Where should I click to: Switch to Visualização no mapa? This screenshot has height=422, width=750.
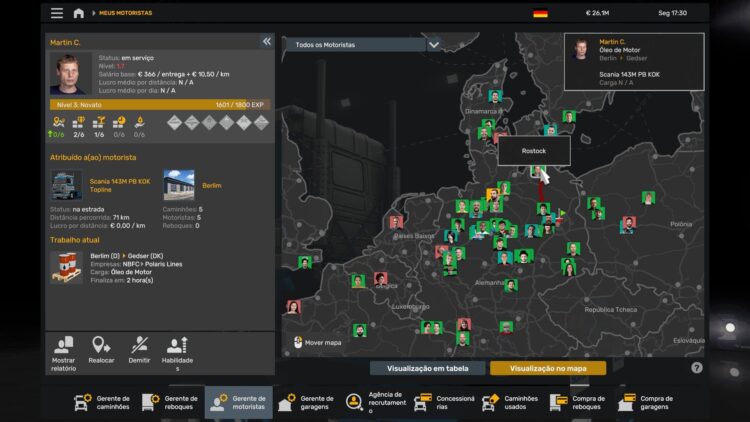click(x=548, y=368)
